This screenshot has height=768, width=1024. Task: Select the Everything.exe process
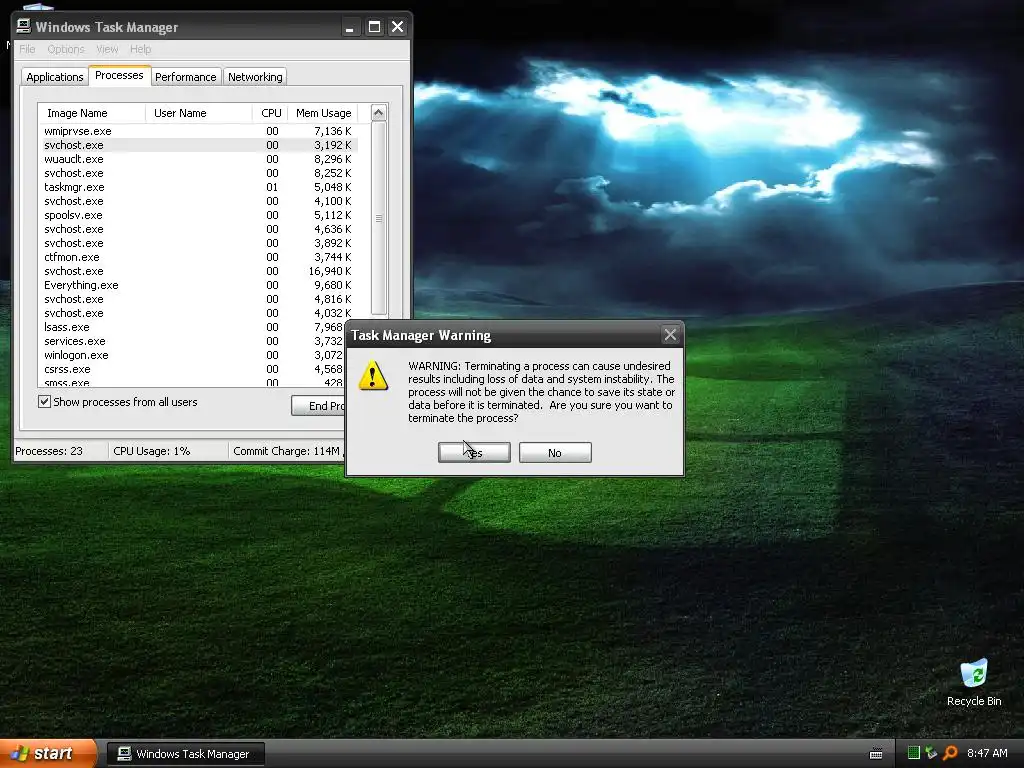(198, 285)
